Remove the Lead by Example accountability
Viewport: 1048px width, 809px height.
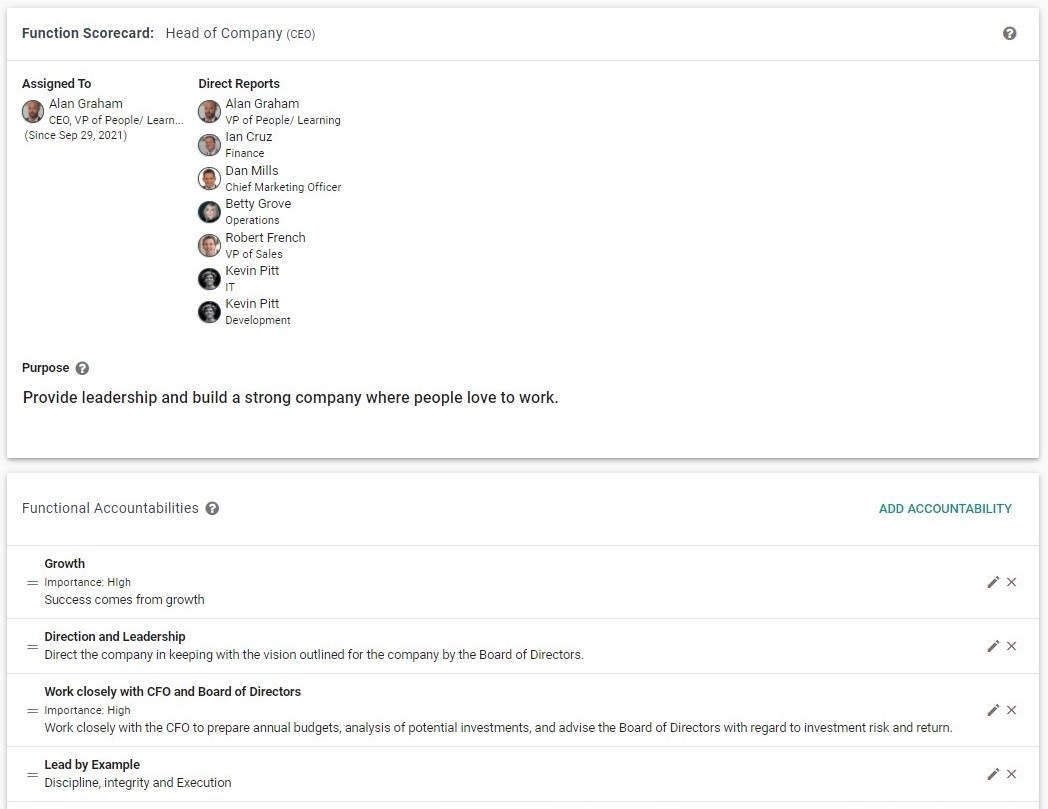[1011, 774]
